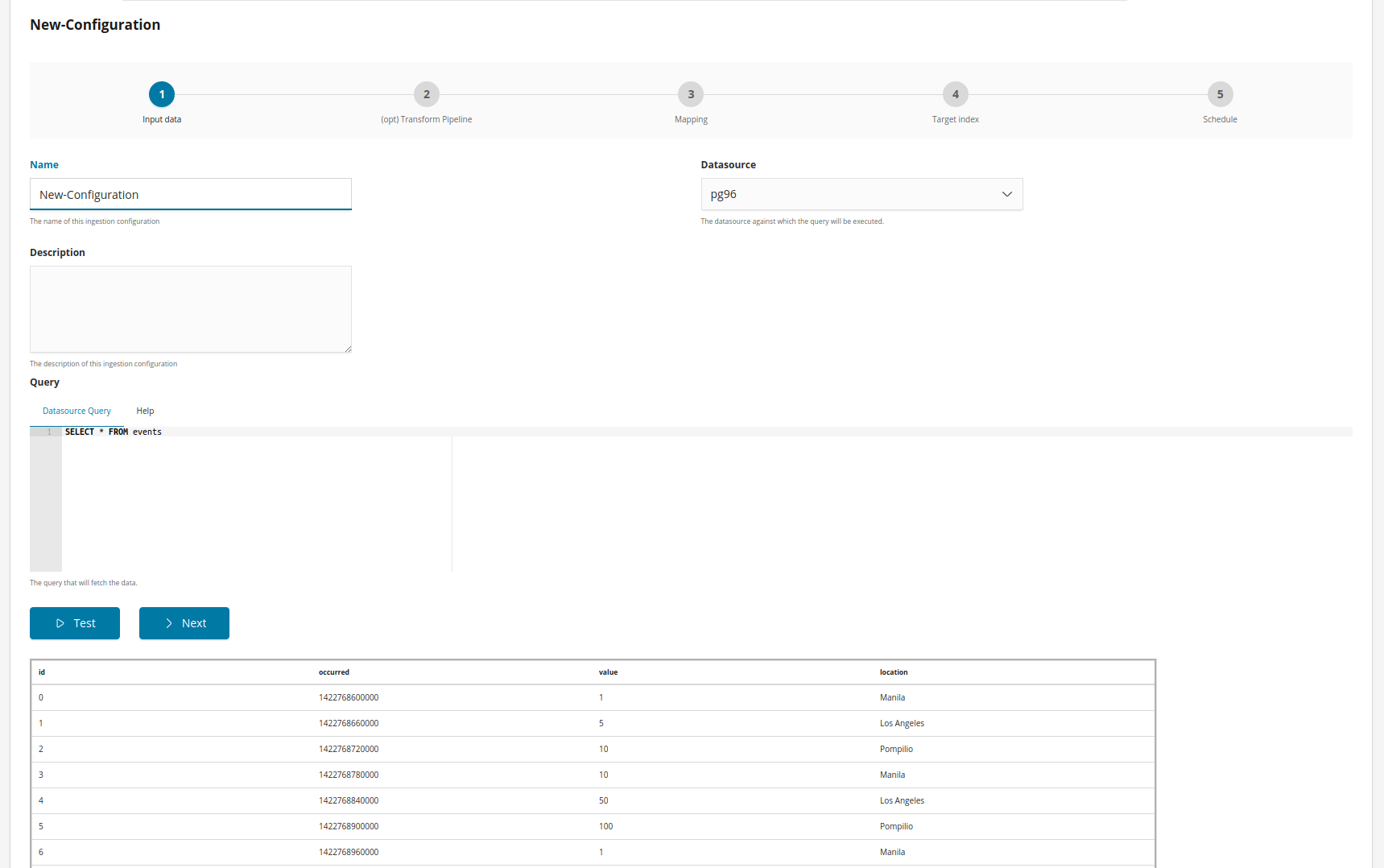Click inside the Description text area

191,309
